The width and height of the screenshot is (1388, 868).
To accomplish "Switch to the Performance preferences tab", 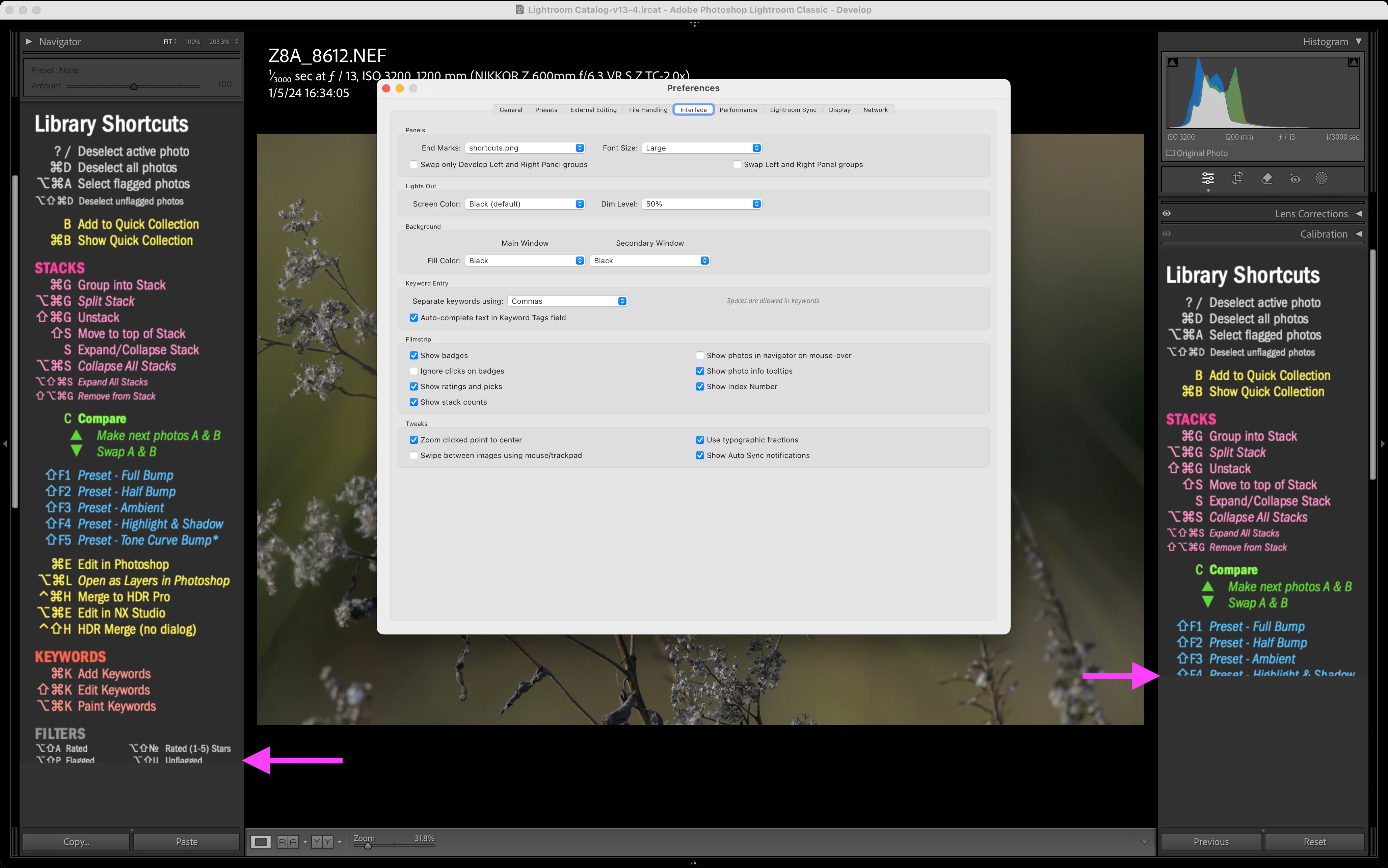I will [x=738, y=110].
